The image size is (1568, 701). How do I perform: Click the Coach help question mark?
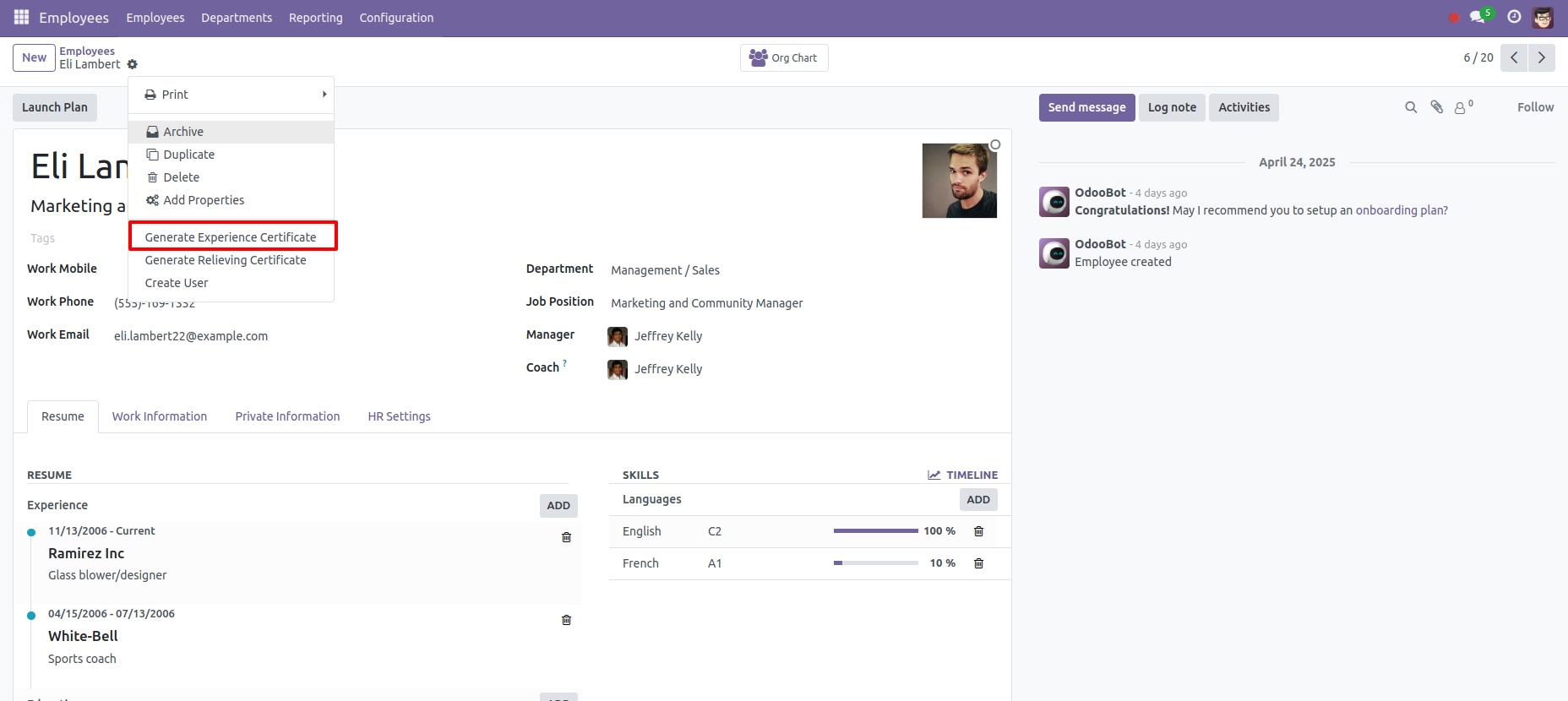pos(564,364)
